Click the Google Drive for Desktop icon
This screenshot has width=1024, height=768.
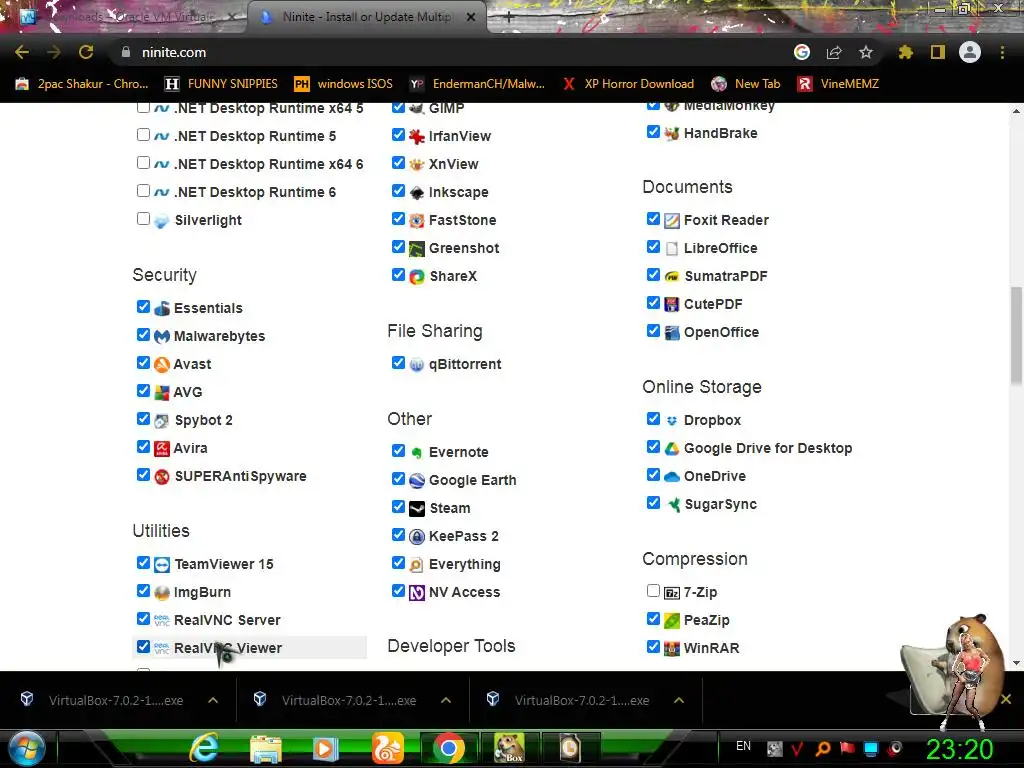point(672,449)
